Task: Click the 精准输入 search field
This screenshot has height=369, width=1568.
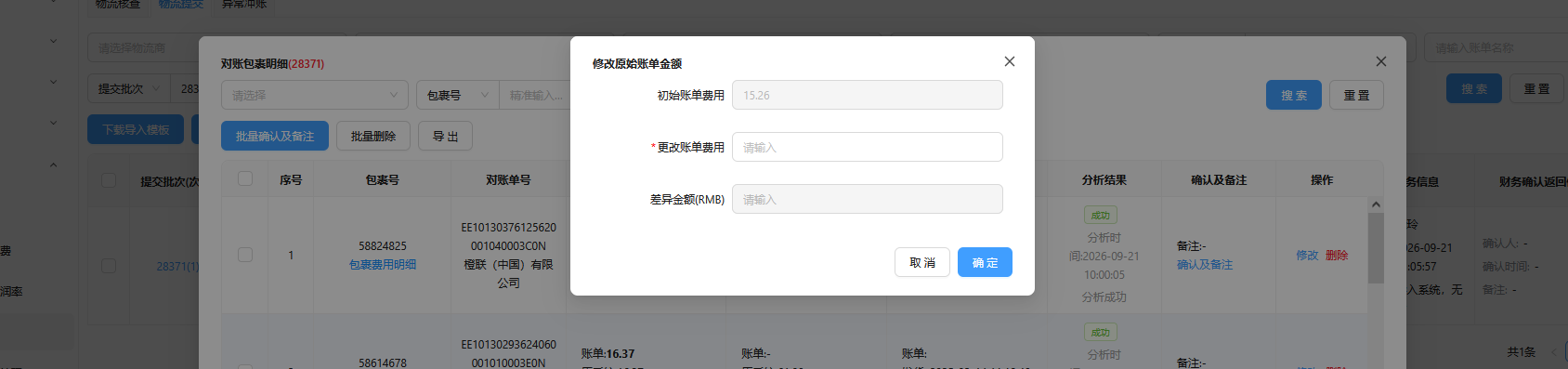Action: [x=535, y=95]
